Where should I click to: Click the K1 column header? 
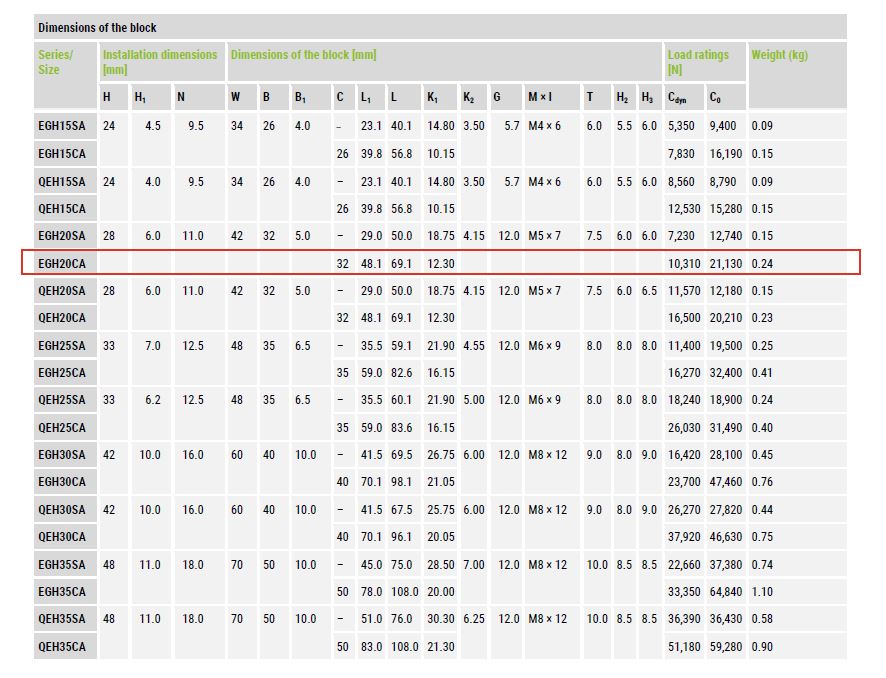pyautogui.click(x=433, y=97)
